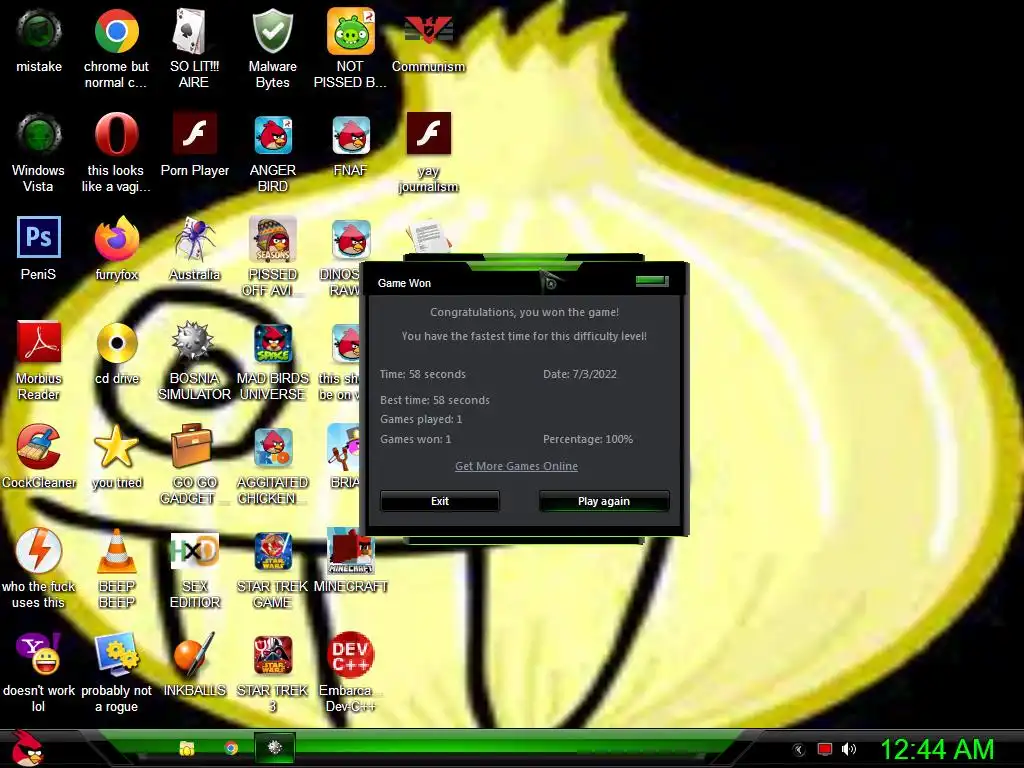Open file explorer from the taskbar
1024x768 pixels.
tap(187, 748)
